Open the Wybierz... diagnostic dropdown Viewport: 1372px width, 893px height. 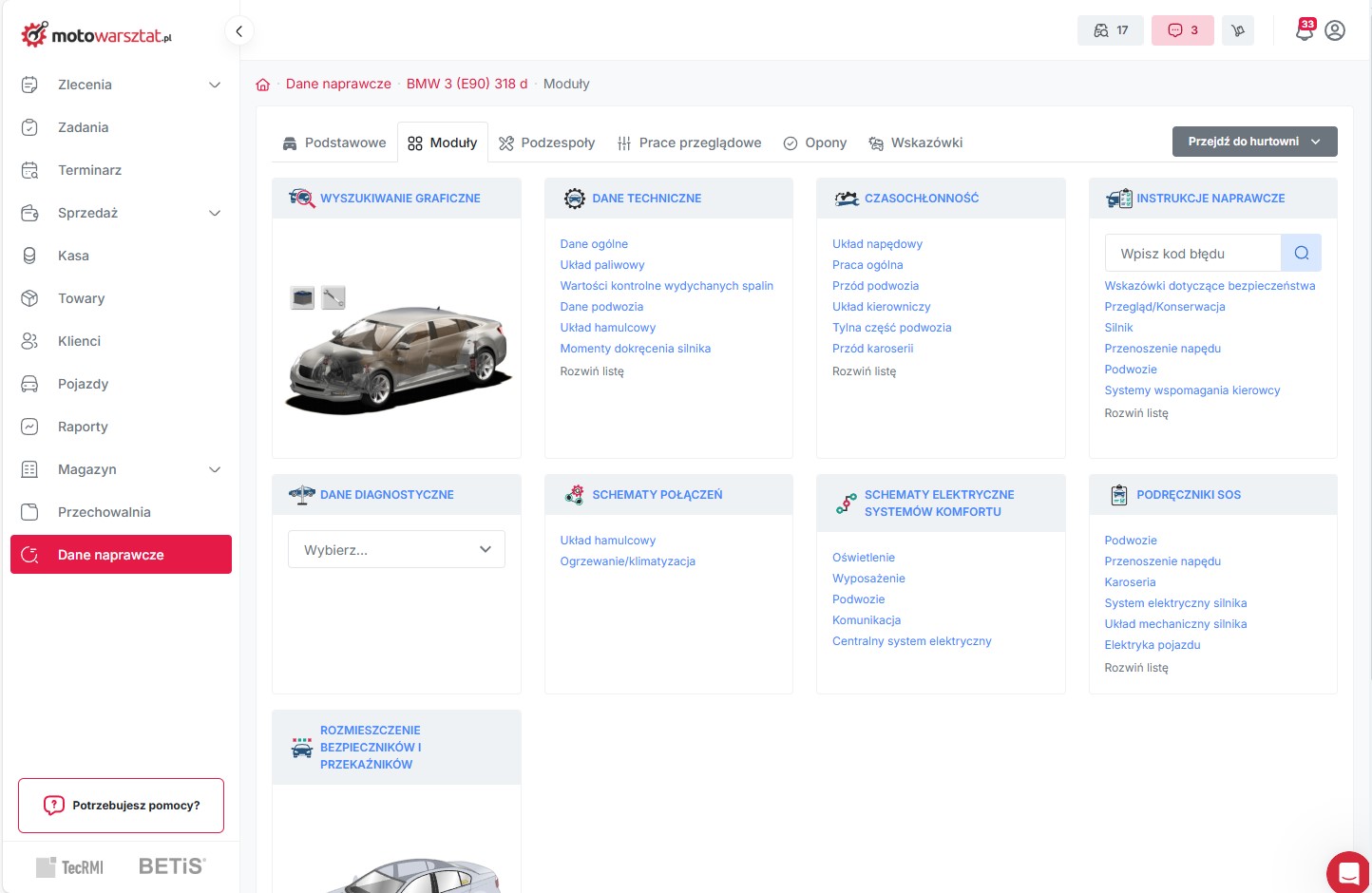(x=396, y=549)
